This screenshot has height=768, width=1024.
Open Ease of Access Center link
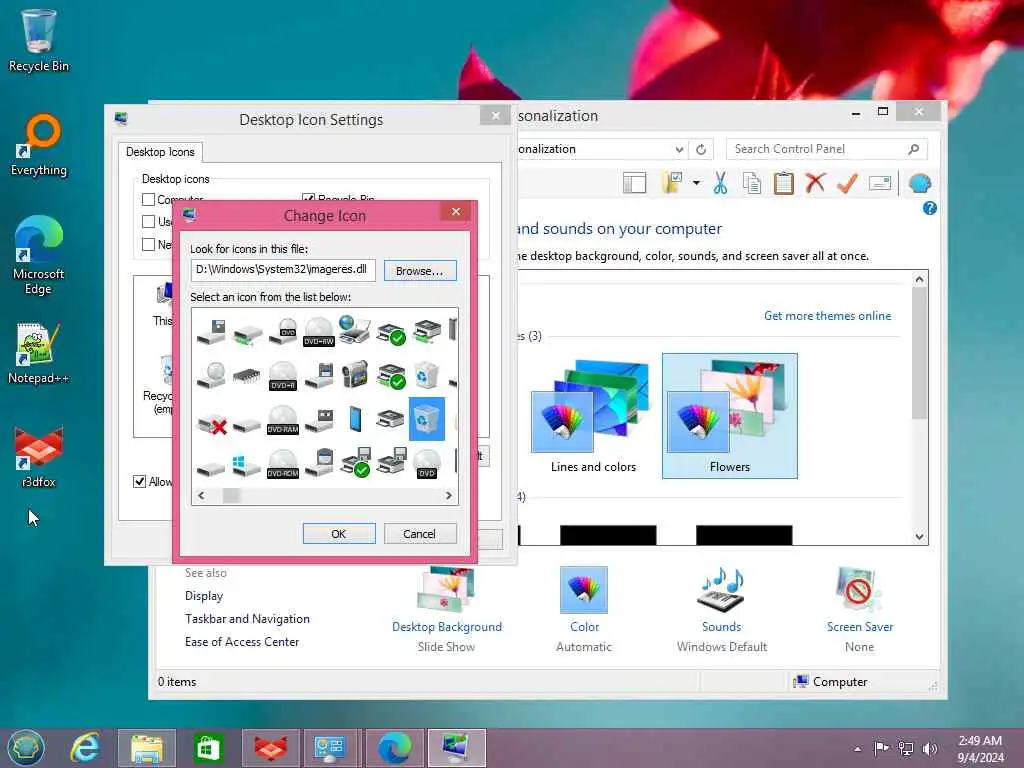242,642
